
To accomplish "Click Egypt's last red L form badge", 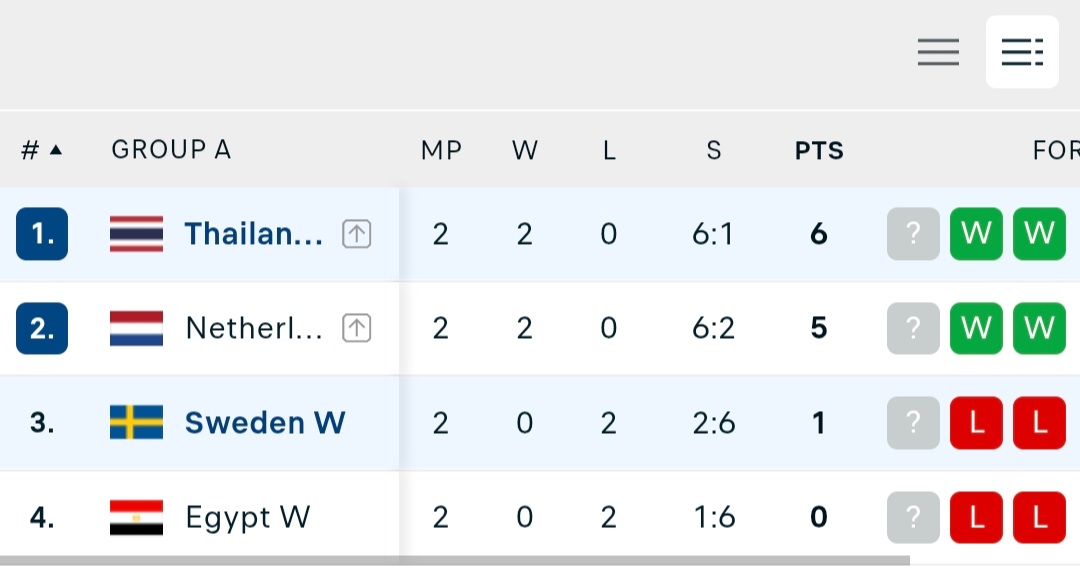I will tap(1039, 517).
